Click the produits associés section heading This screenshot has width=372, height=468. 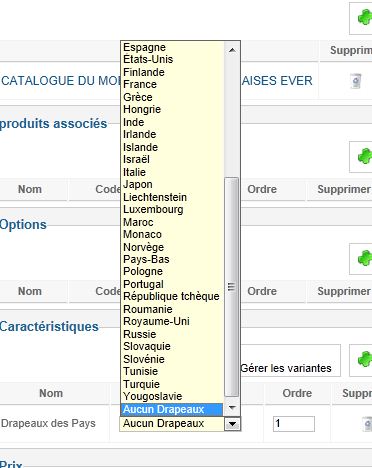tap(54, 124)
